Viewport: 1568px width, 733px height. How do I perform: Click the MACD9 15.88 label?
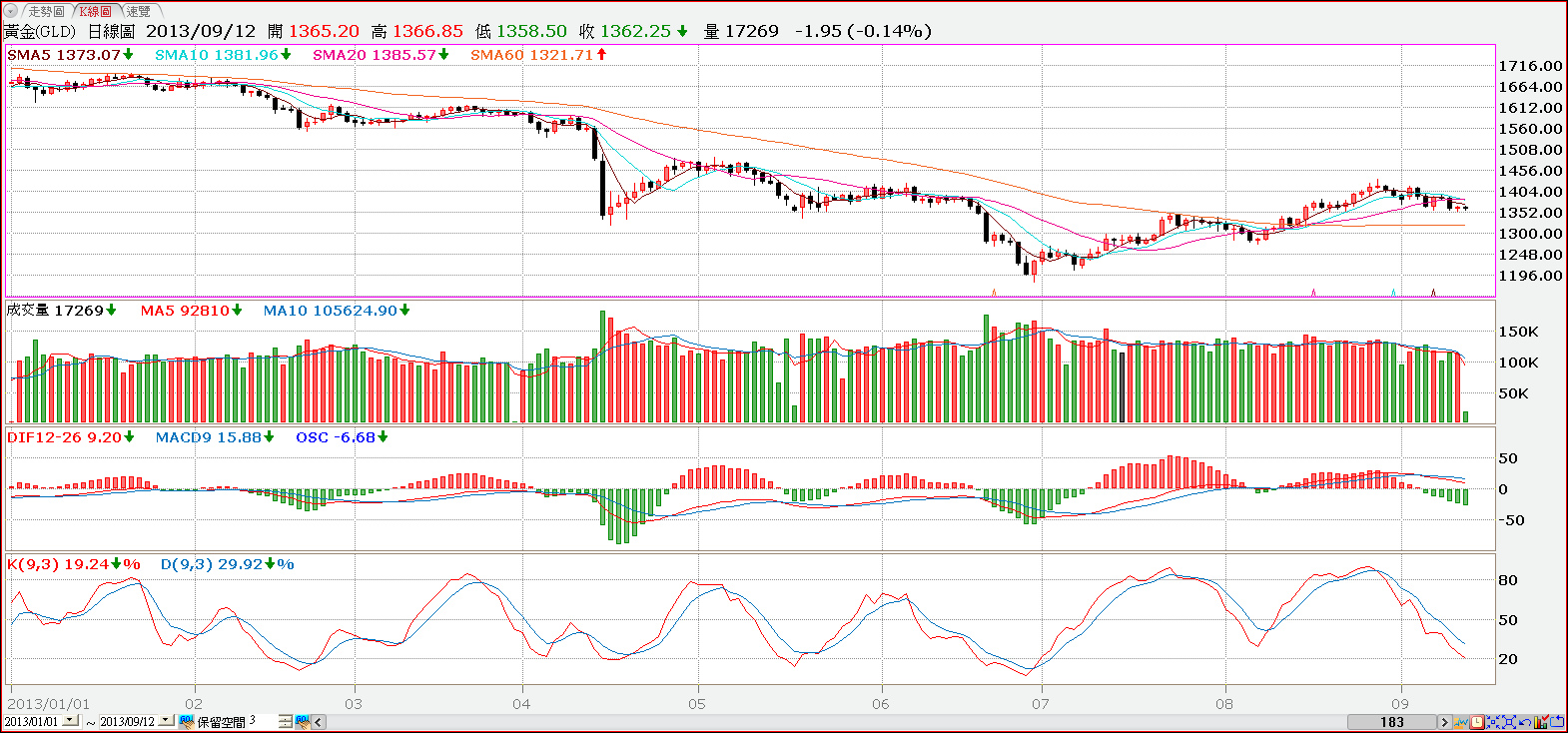[x=209, y=437]
